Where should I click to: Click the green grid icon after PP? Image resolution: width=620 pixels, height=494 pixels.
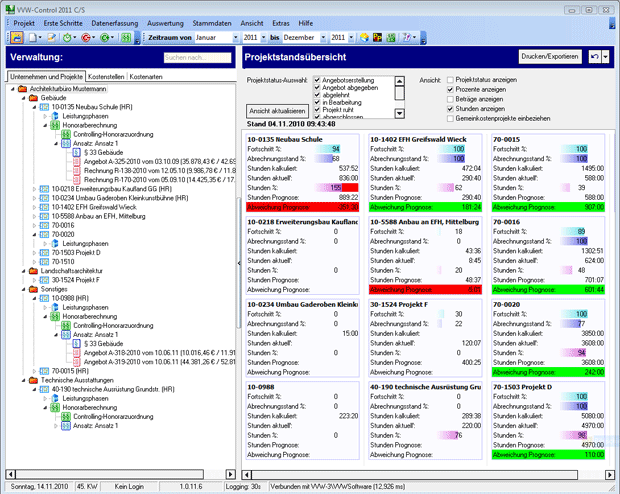[x=391, y=38]
